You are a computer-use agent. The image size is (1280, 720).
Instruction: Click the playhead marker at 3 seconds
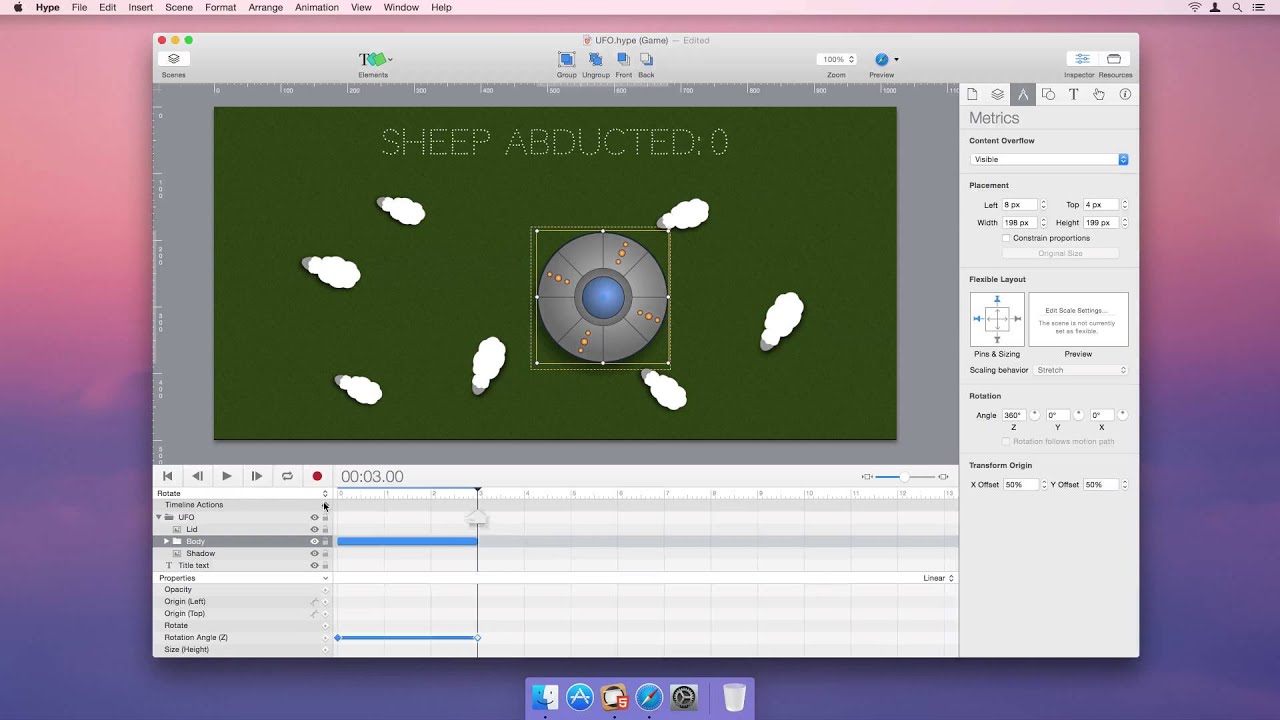[477, 491]
